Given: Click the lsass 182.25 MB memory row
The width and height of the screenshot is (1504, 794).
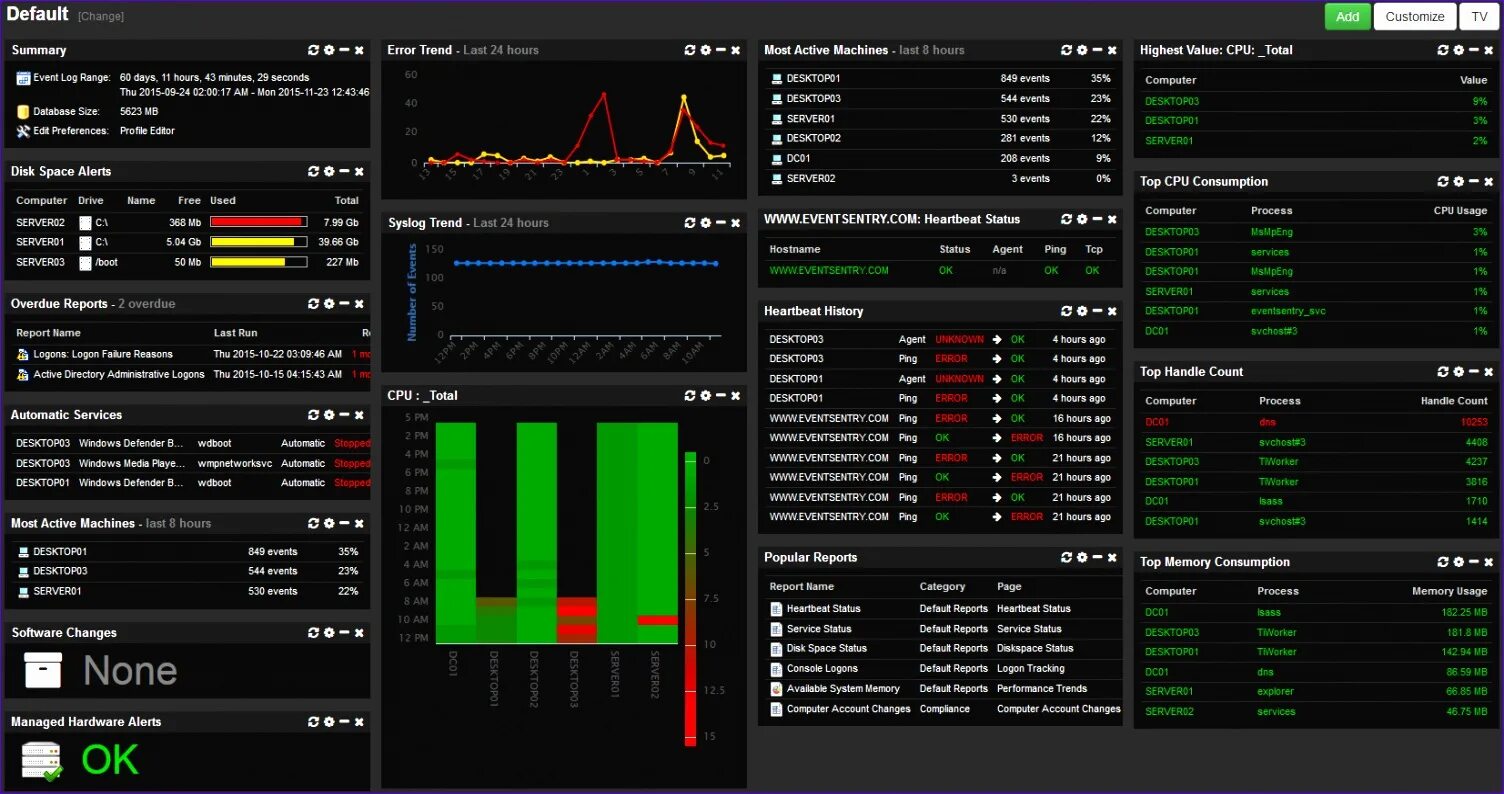Looking at the screenshot, I should [1316, 612].
